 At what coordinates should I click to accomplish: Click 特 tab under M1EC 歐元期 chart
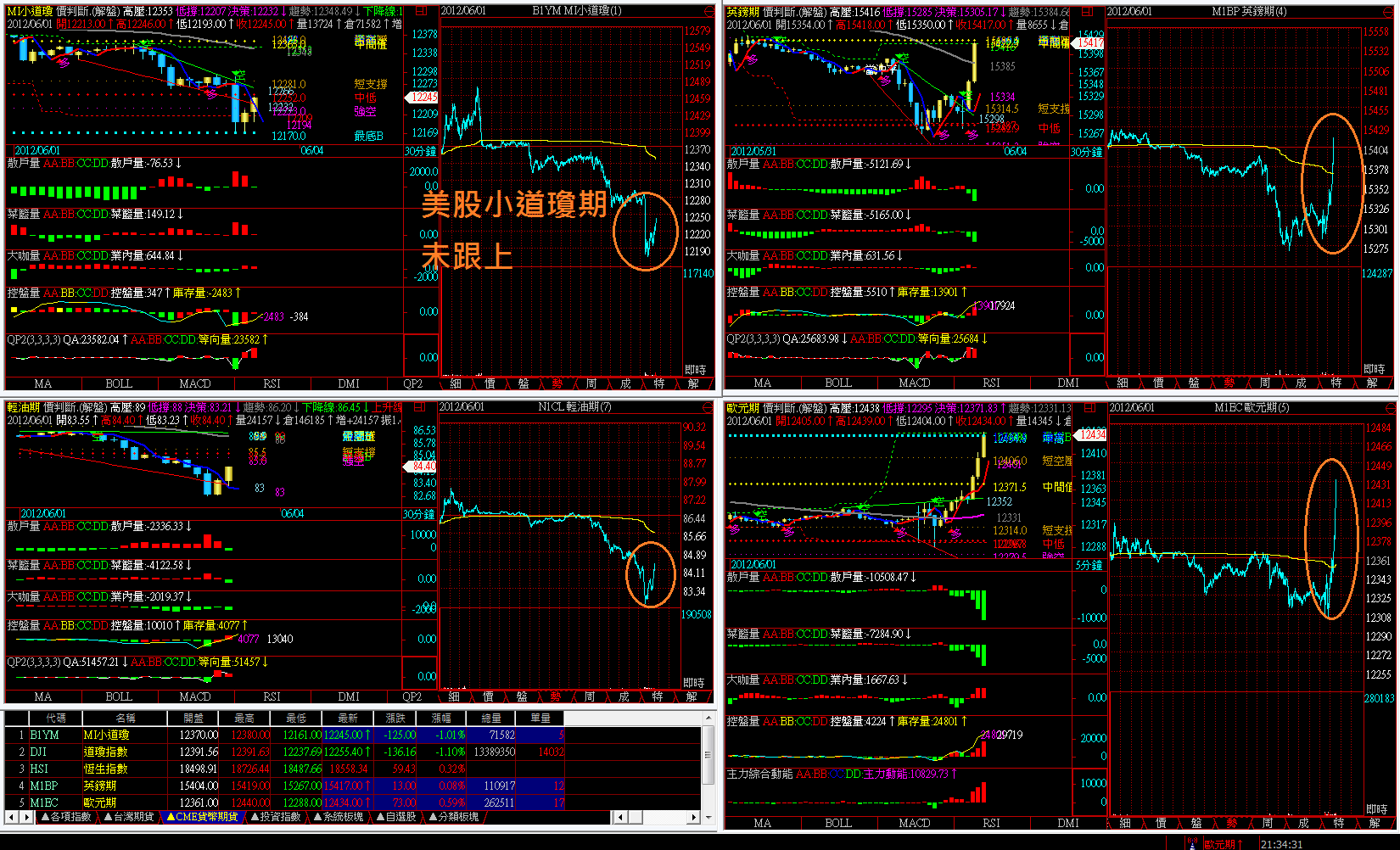pyautogui.click(x=1338, y=823)
